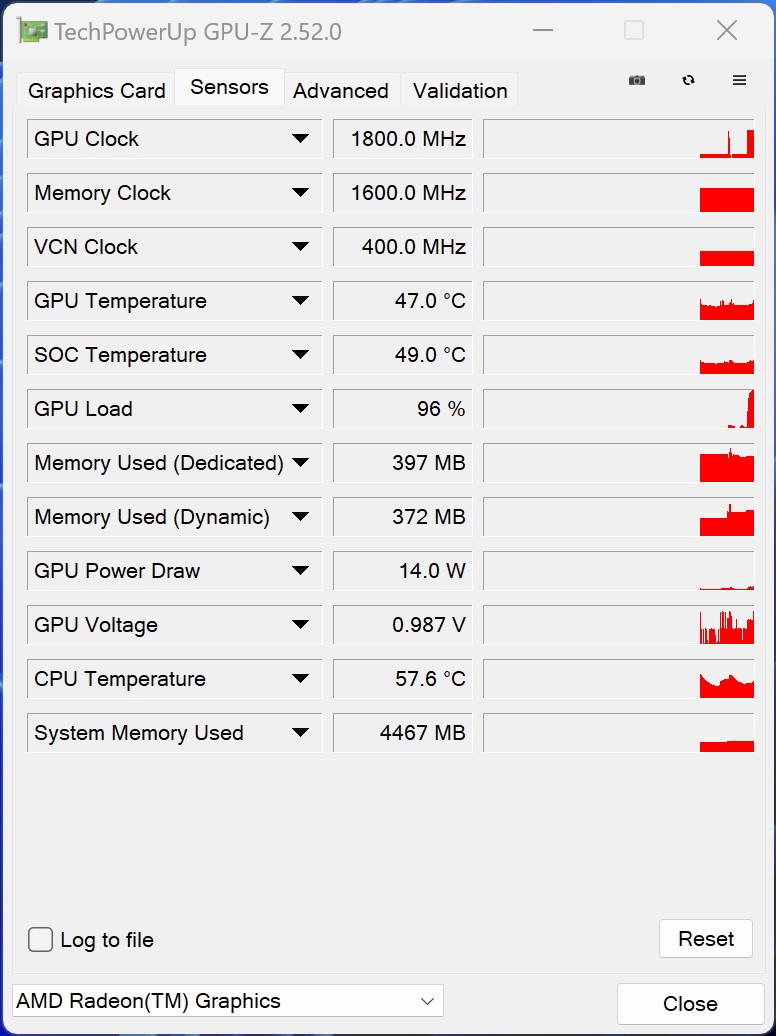Screen dimensions: 776x1036
Task: Expand the GPU Clock sensor dropdown
Action: click(x=300, y=139)
